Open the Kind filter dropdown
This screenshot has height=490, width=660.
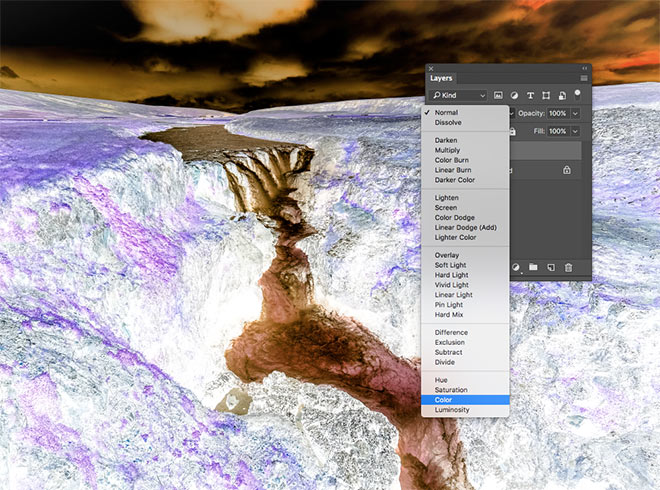coord(458,96)
